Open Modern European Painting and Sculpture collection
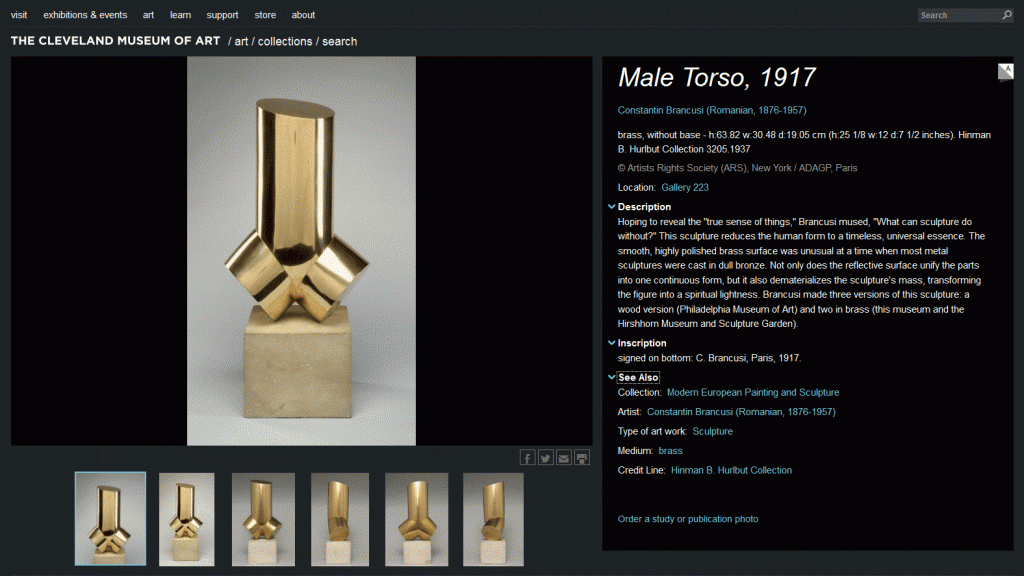This screenshot has width=1024, height=576. pyautogui.click(x=753, y=392)
